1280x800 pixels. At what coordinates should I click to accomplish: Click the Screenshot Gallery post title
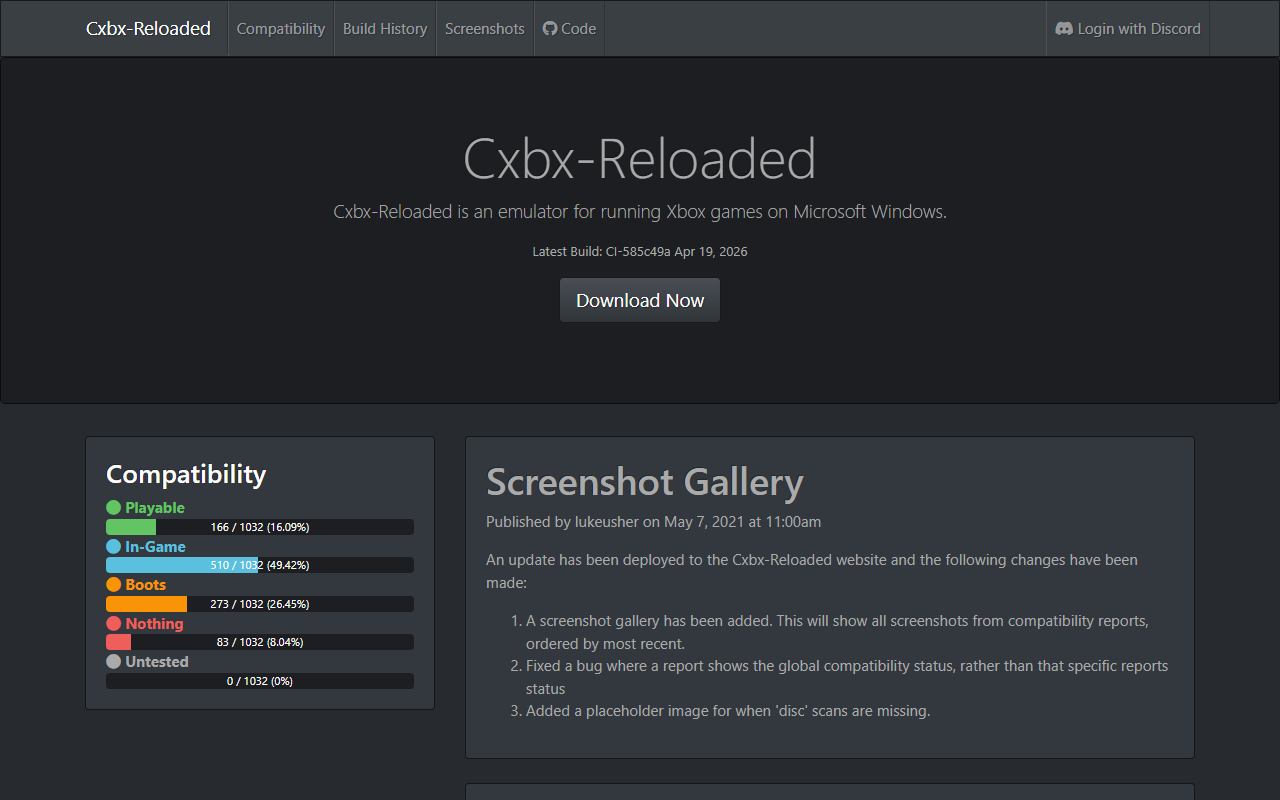coord(645,482)
